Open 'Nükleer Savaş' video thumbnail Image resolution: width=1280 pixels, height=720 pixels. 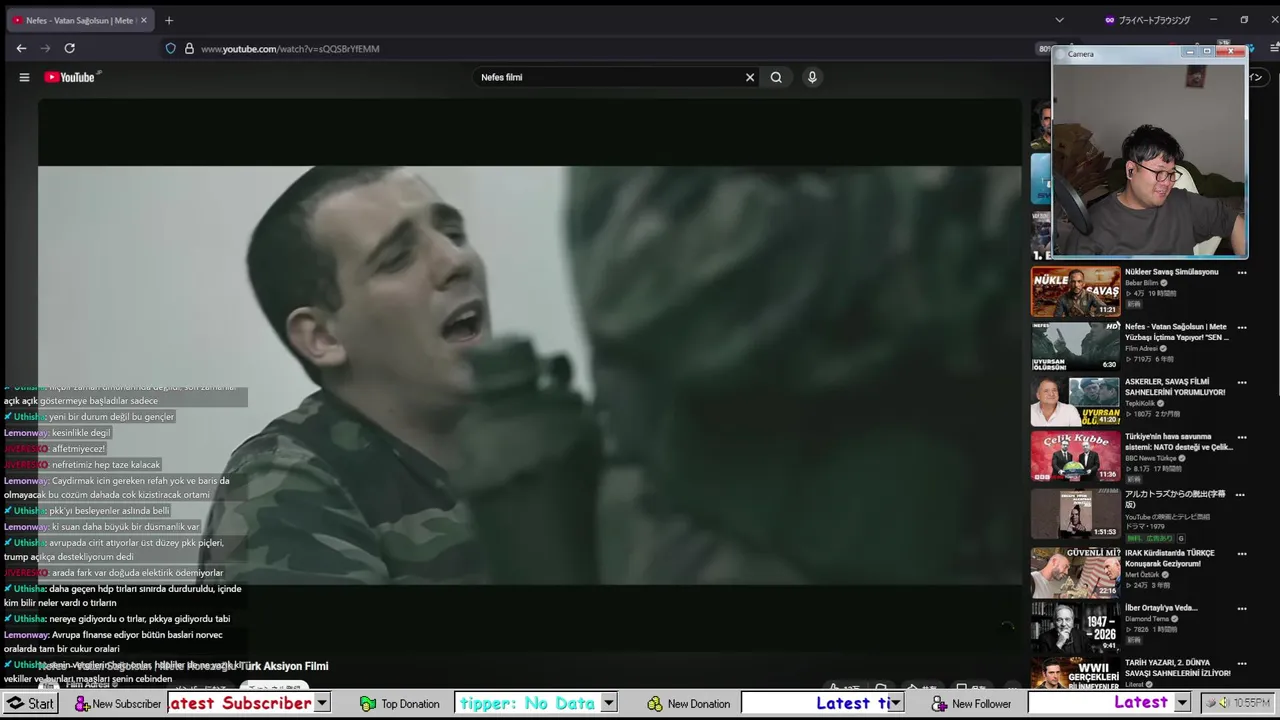point(1075,291)
